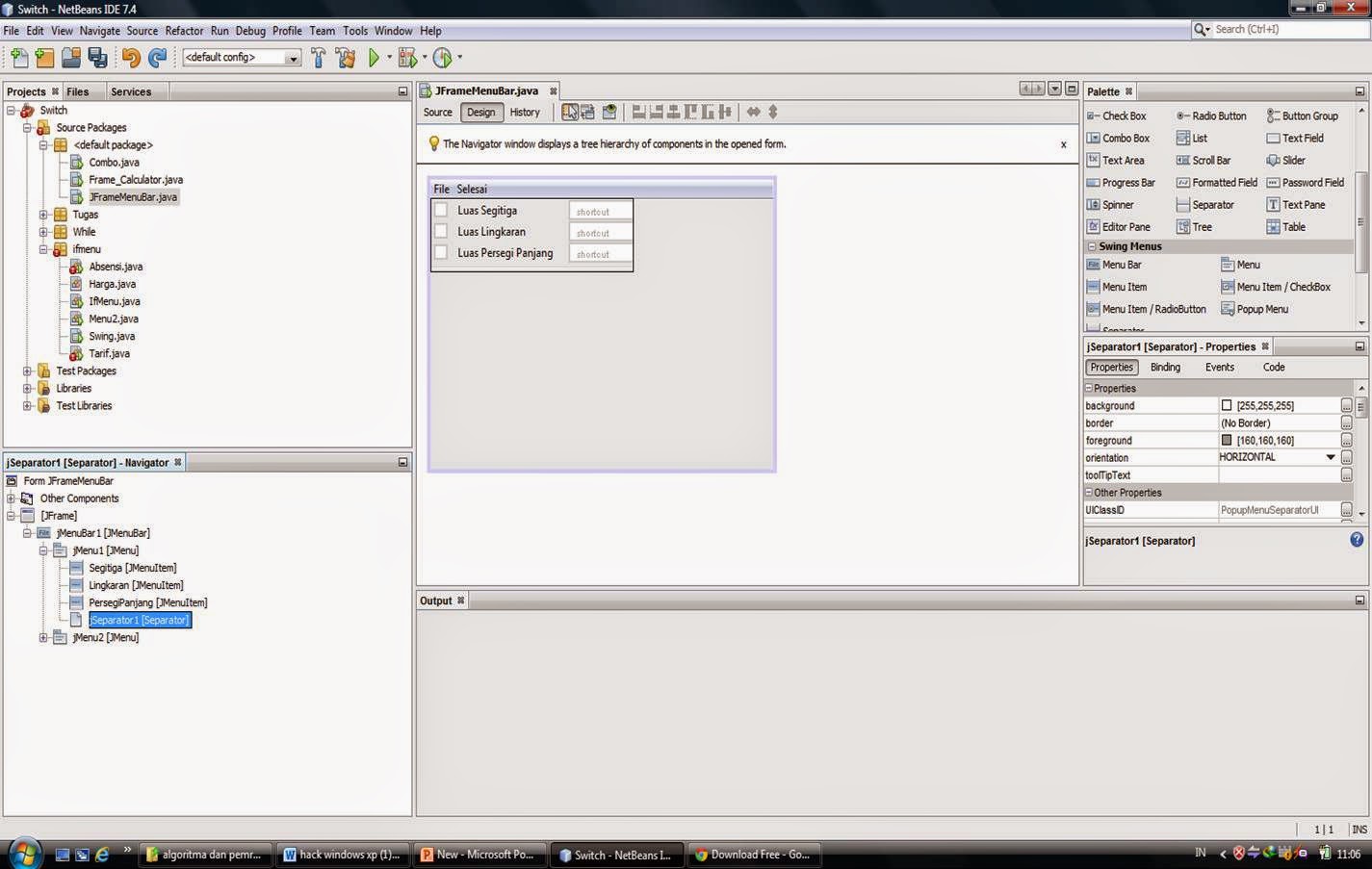The width and height of the screenshot is (1372, 869).
Task: Open Run Project dropdown arrow
Action: (x=389, y=58)
